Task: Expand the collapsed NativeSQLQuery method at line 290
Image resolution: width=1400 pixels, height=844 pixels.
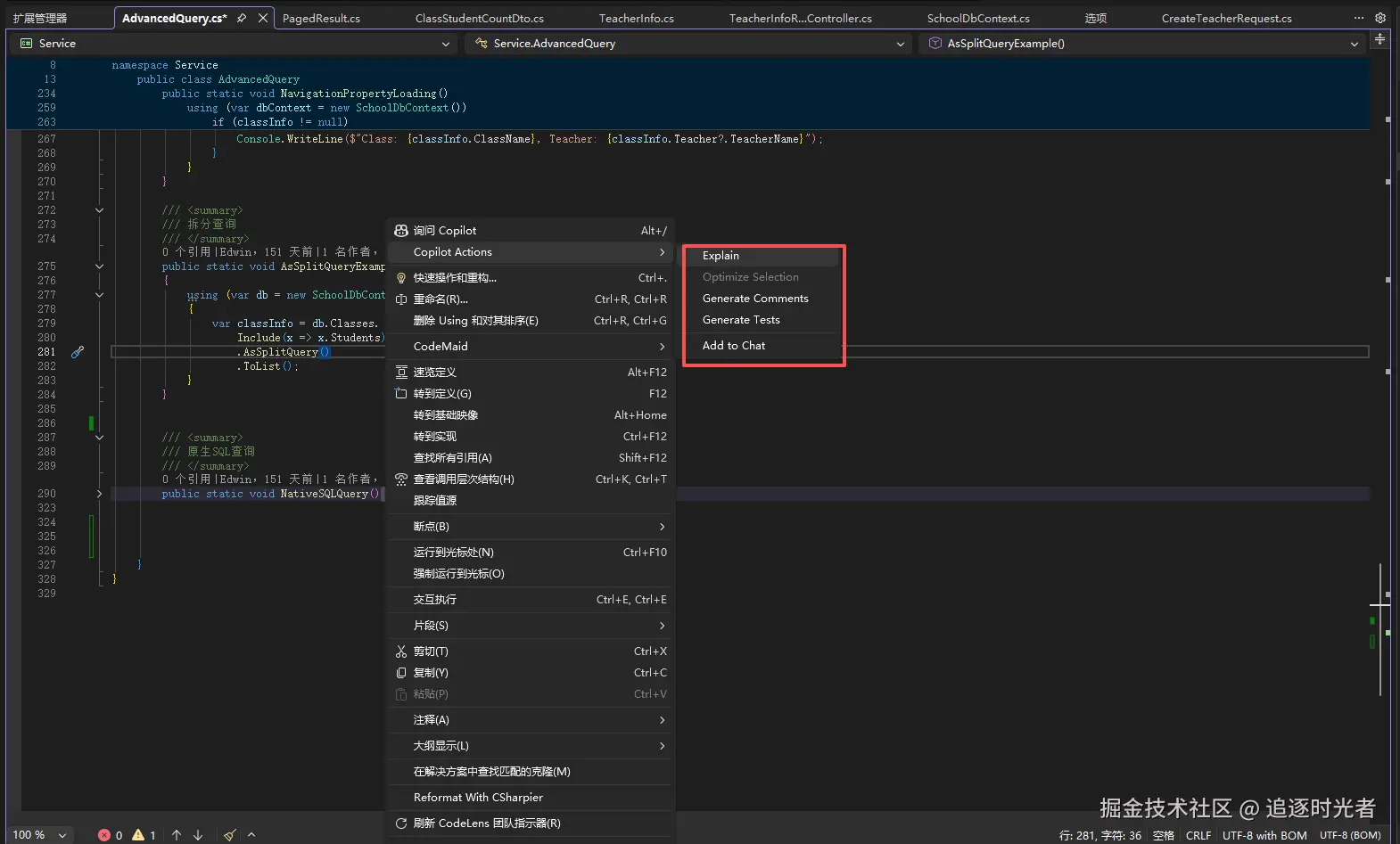Action: [99, 494]
